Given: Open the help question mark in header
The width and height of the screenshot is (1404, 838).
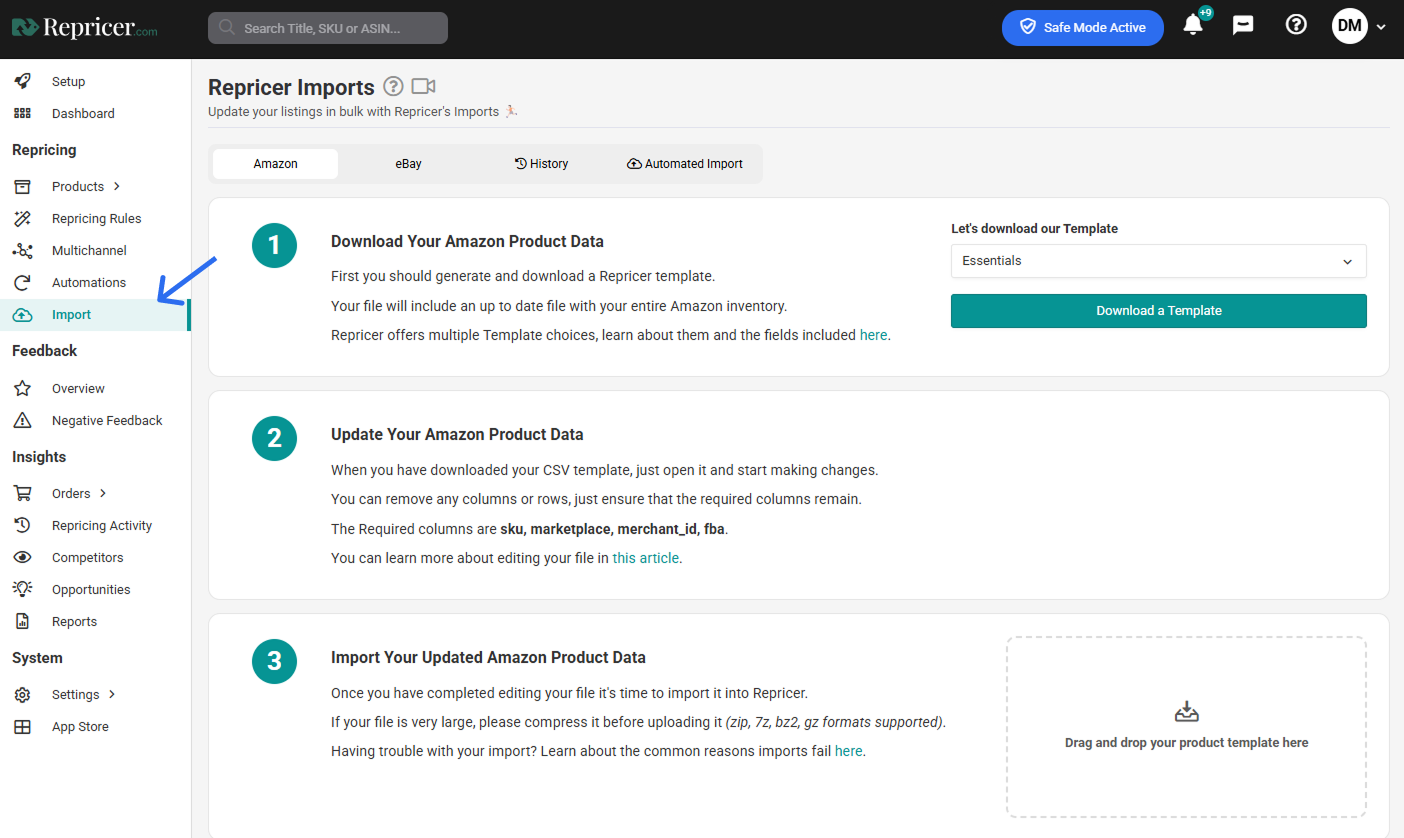Looking at the screenshot, I should pos(1296,26).
